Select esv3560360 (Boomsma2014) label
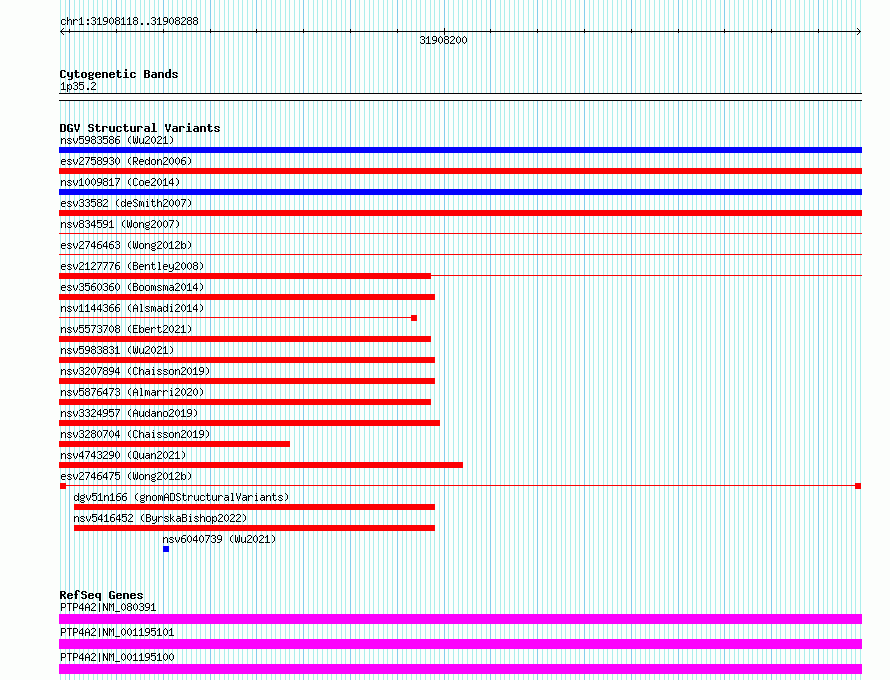The image size is (890, 680). (x=132, y=287)
